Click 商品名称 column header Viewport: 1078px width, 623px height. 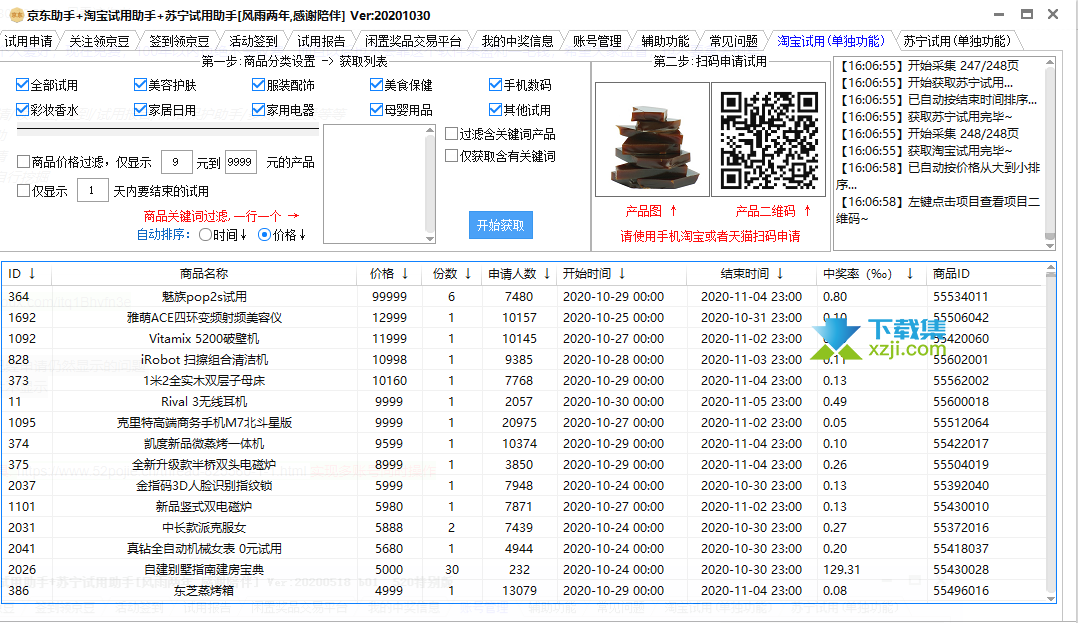(204, 274)
